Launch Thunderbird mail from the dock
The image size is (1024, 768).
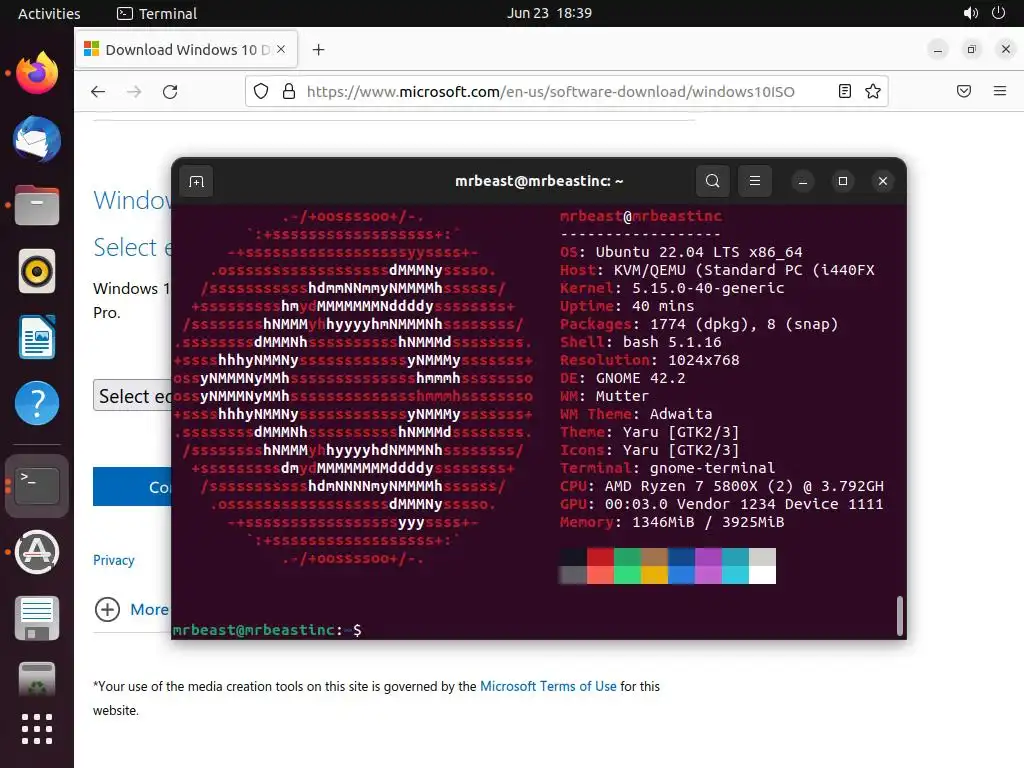point(37,139)
